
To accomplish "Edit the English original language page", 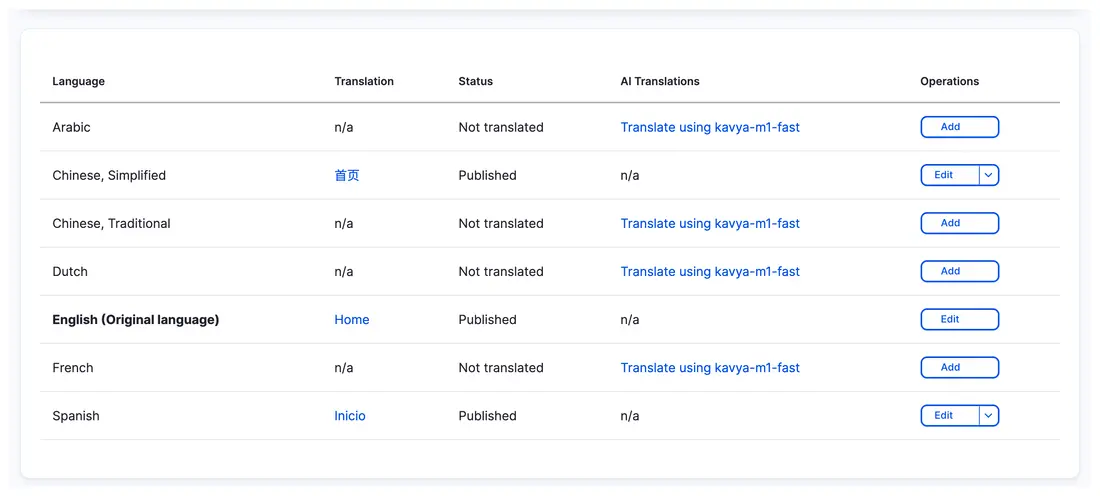I will pos(959,319).
